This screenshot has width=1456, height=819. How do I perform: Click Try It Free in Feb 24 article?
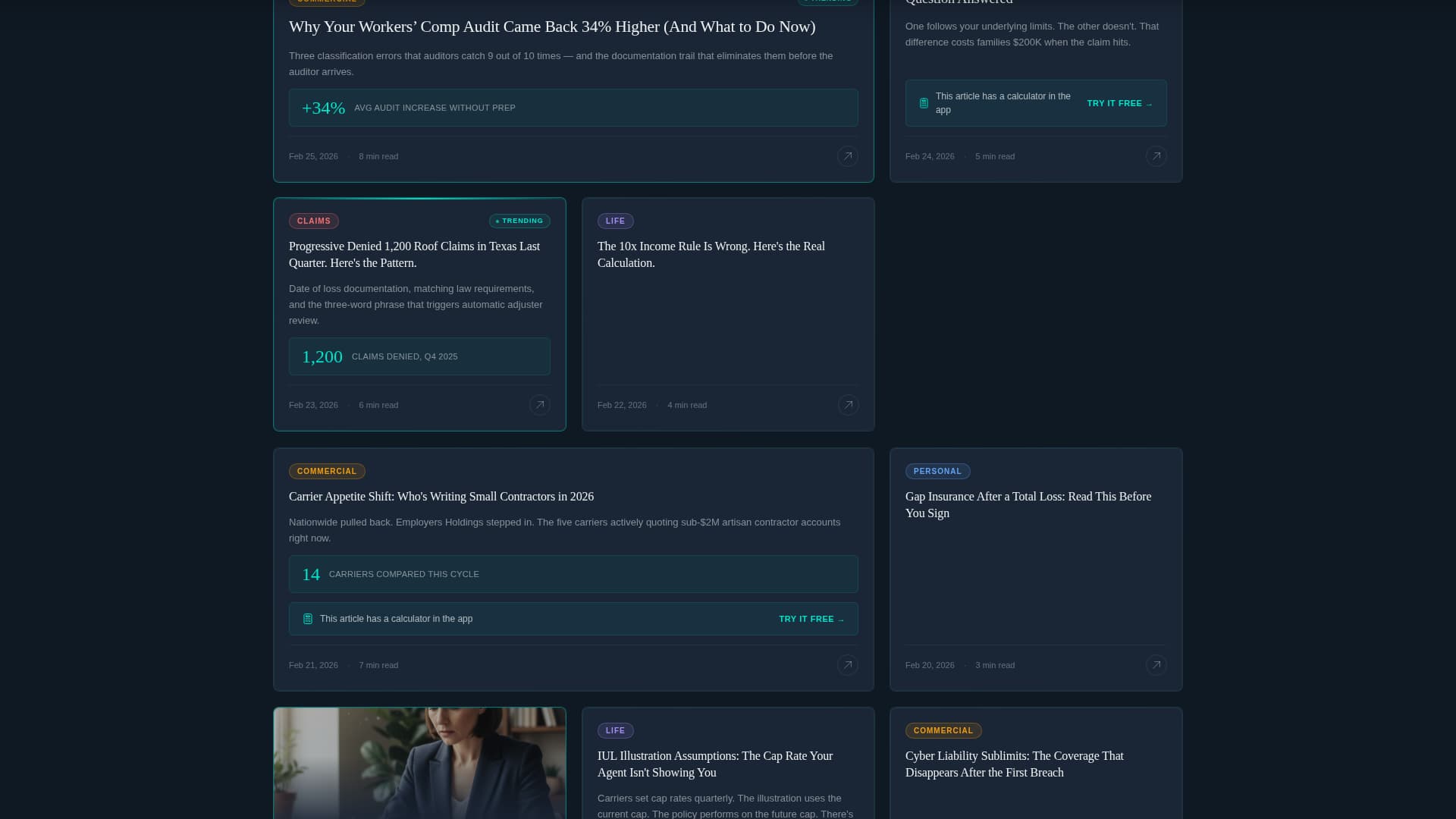[1120, 103]
